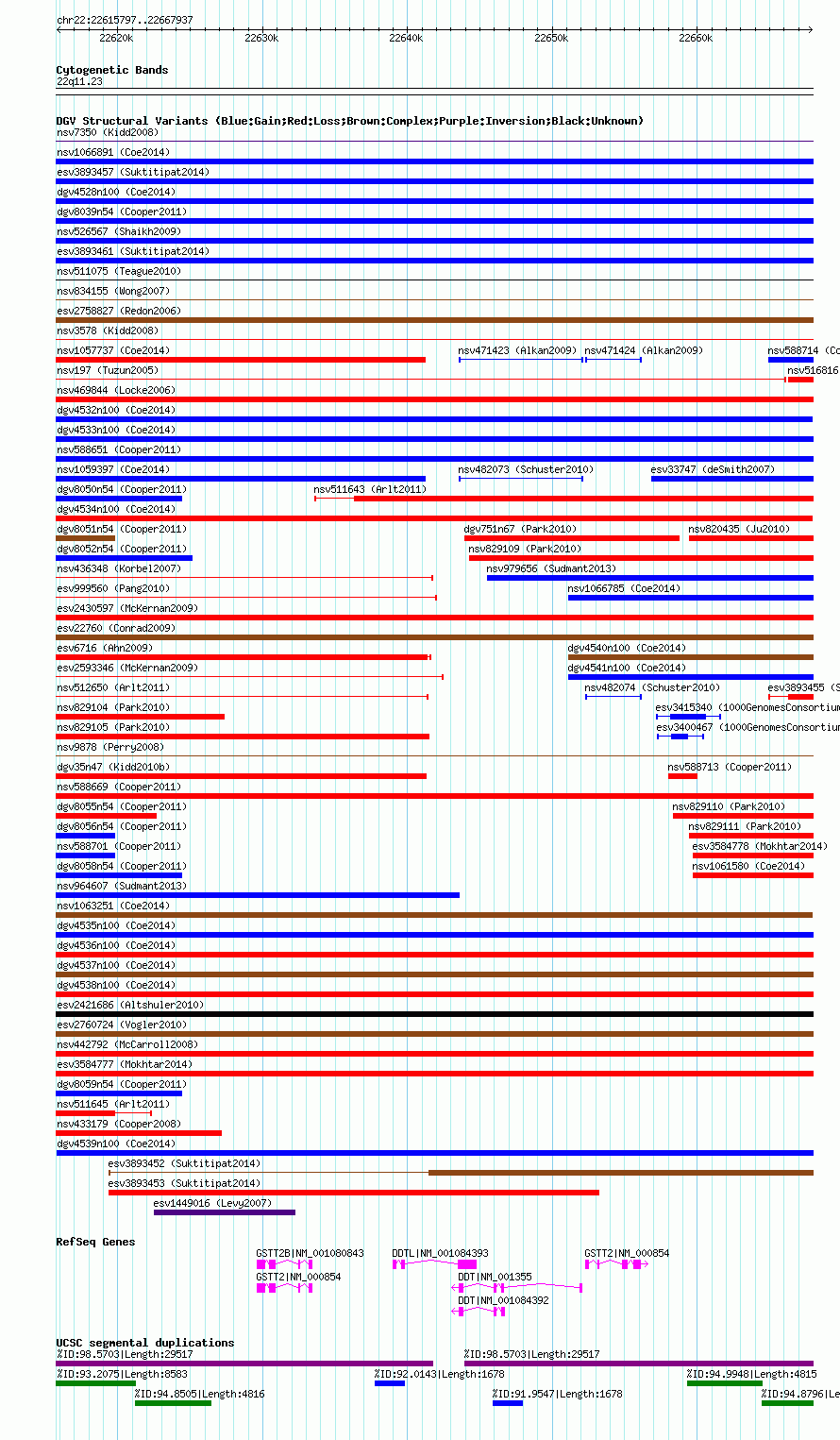Click esv2430597 (McKernan2009) label
This screenshot has height=1440, width=840.
tap(127, 608)
